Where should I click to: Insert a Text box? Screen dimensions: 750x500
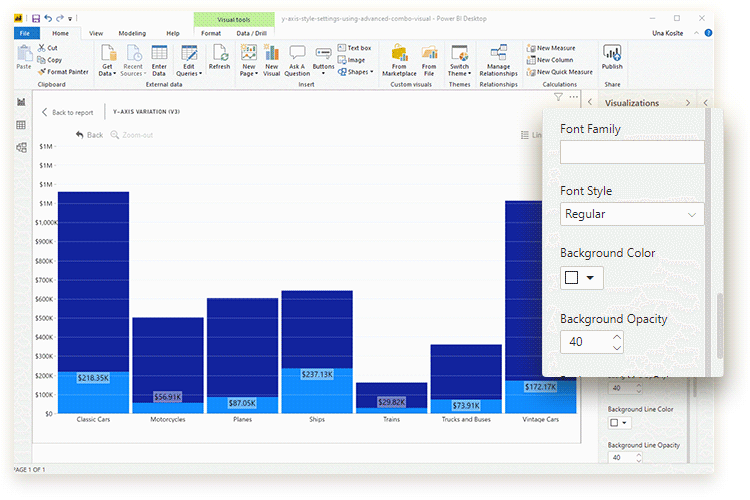(354, 48)
